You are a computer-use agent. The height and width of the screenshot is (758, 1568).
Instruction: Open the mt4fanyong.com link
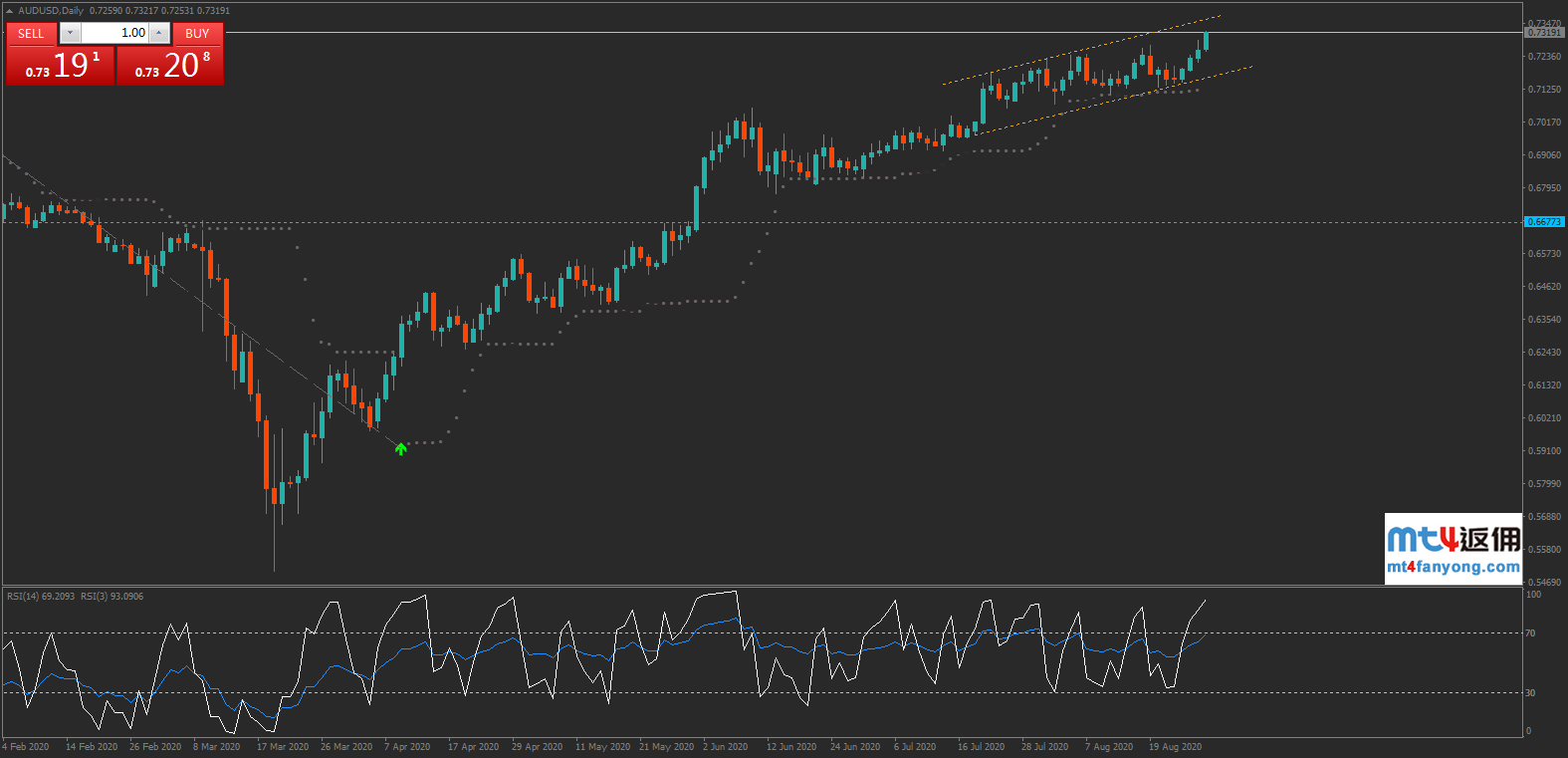click(1453, 567)
